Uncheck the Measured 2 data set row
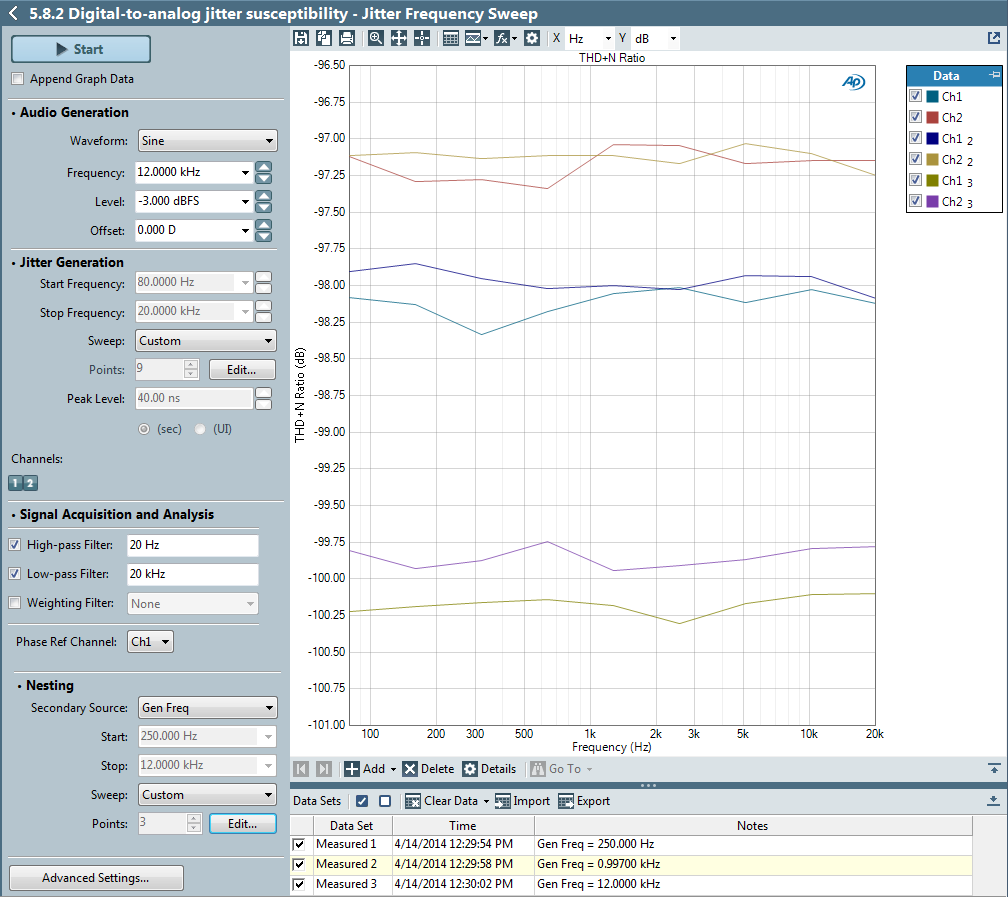This screenshot has width=1008, height=897. 299,864
